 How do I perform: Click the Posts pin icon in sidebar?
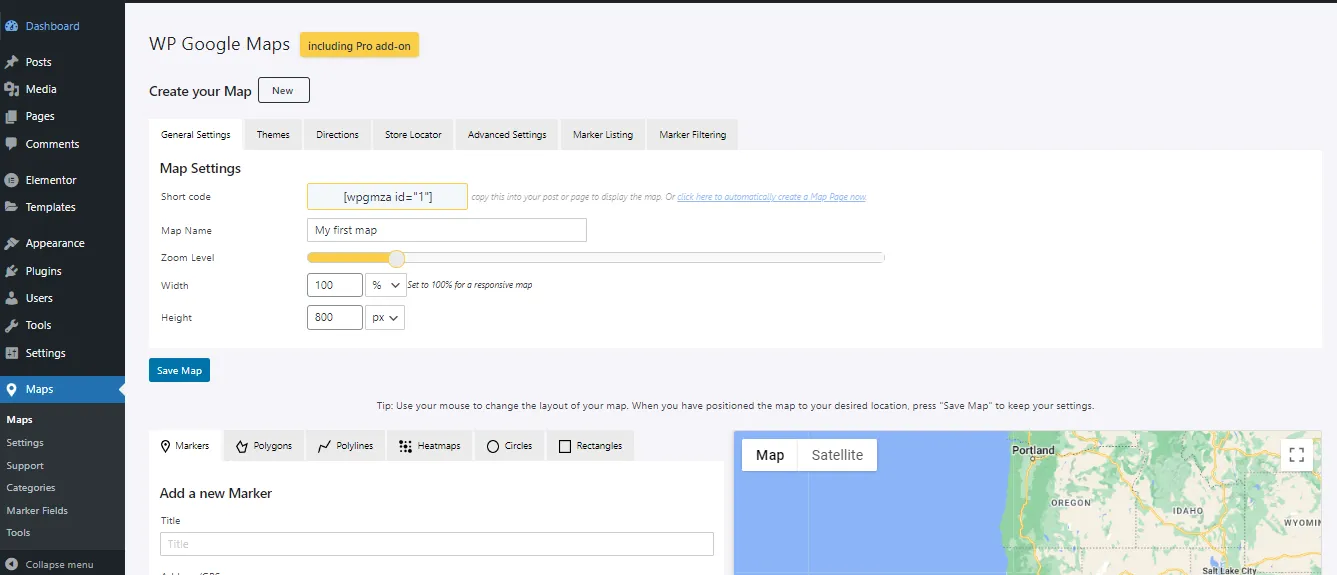tap(12, 62)
